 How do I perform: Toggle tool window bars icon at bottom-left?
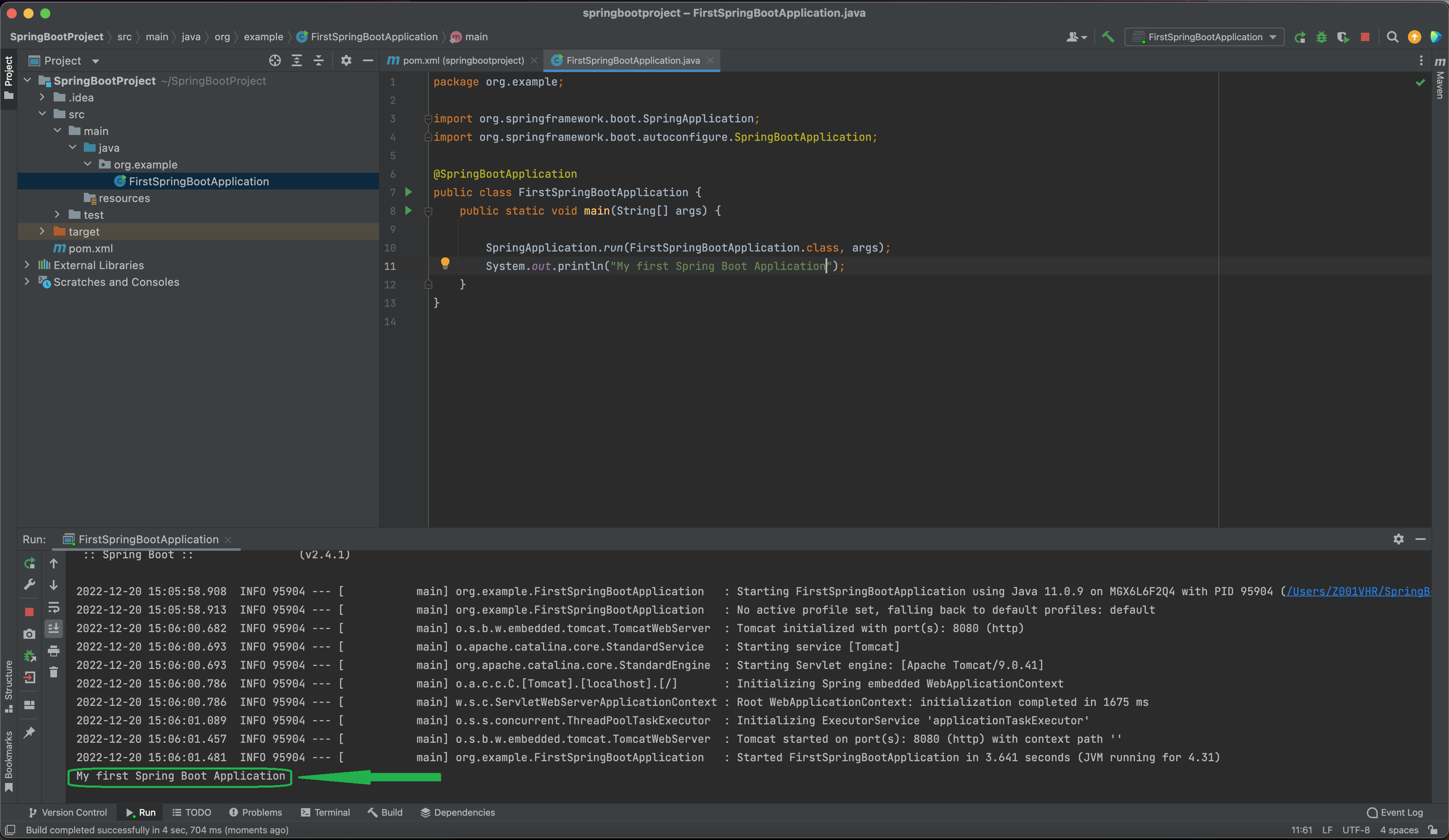[10, 829]
